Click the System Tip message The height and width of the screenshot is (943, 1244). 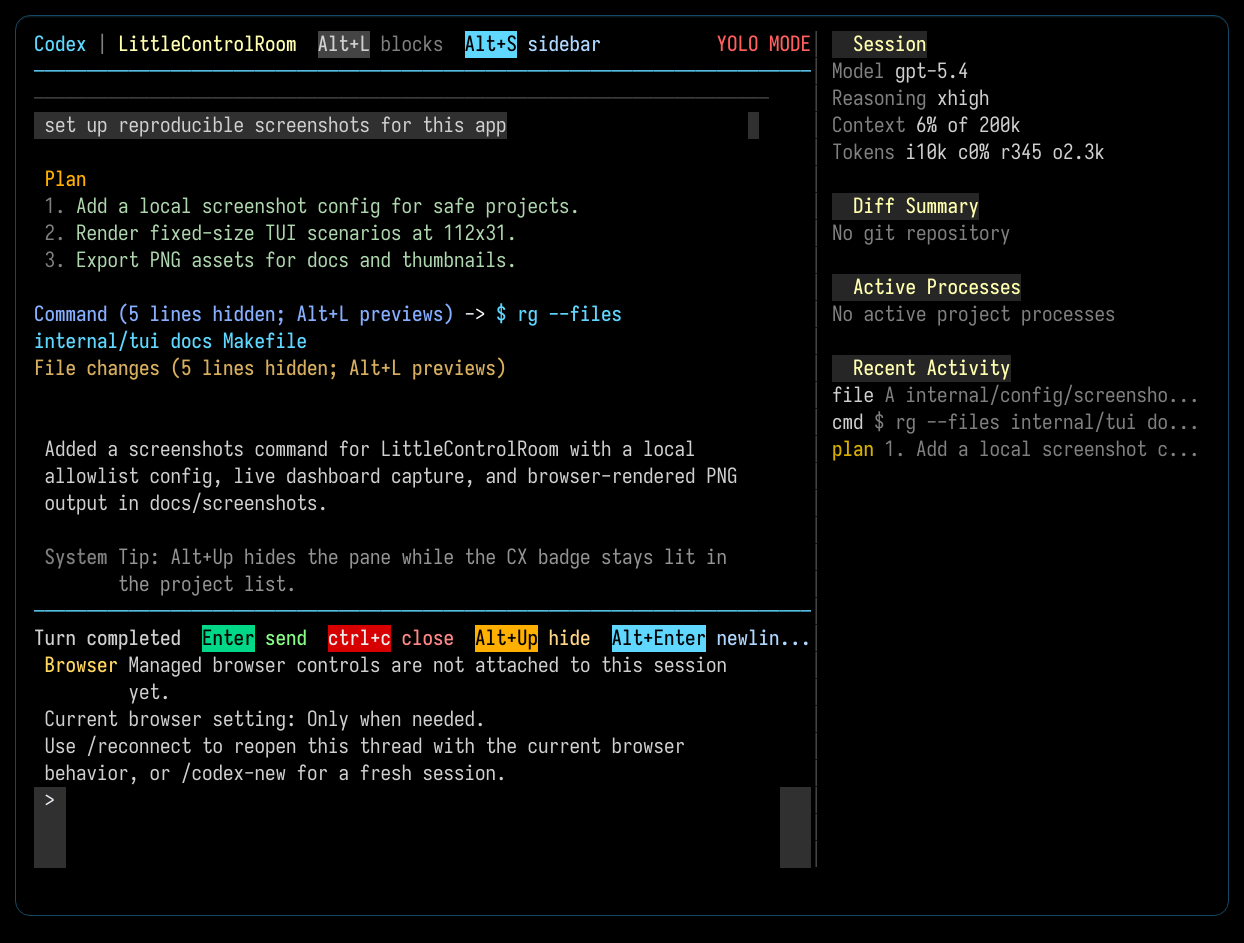pos(386,570)
